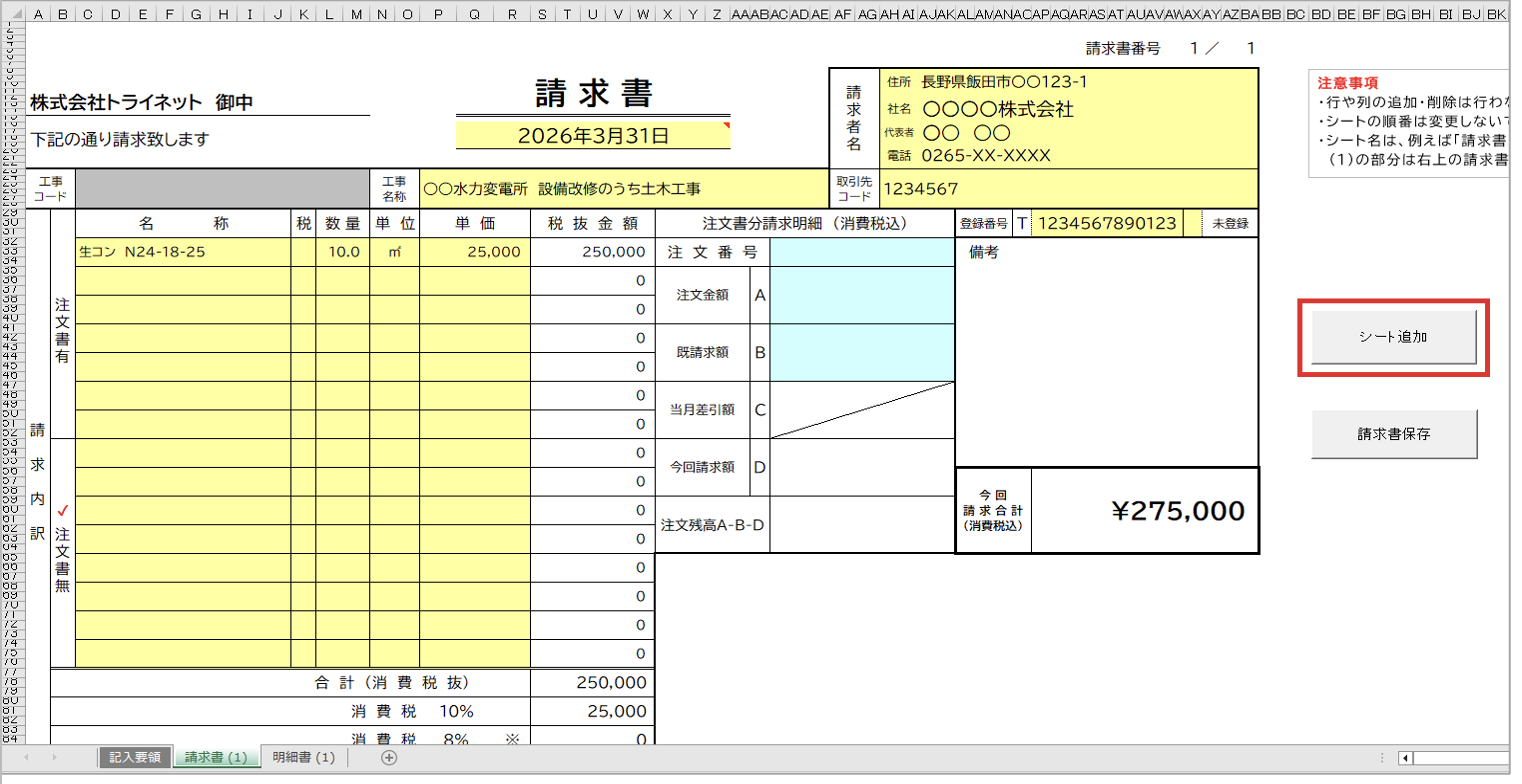Click the previous sheet tab arrow
This screenshot has width=1522, height=784.
[26, 758]
